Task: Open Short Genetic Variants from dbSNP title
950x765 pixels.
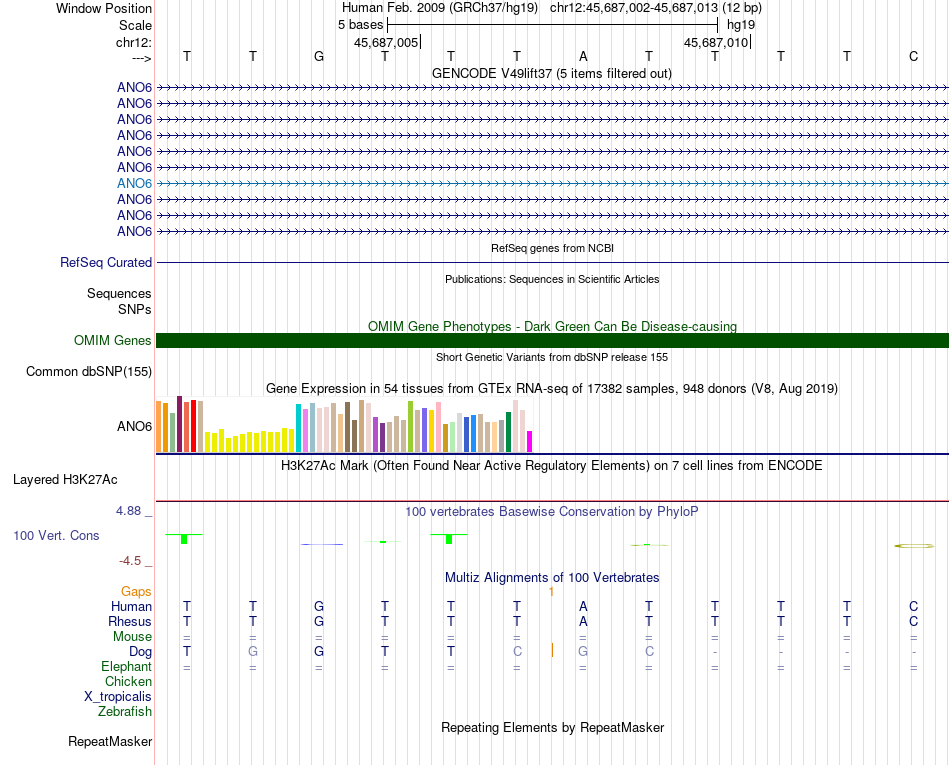Action: click(552, 357)
